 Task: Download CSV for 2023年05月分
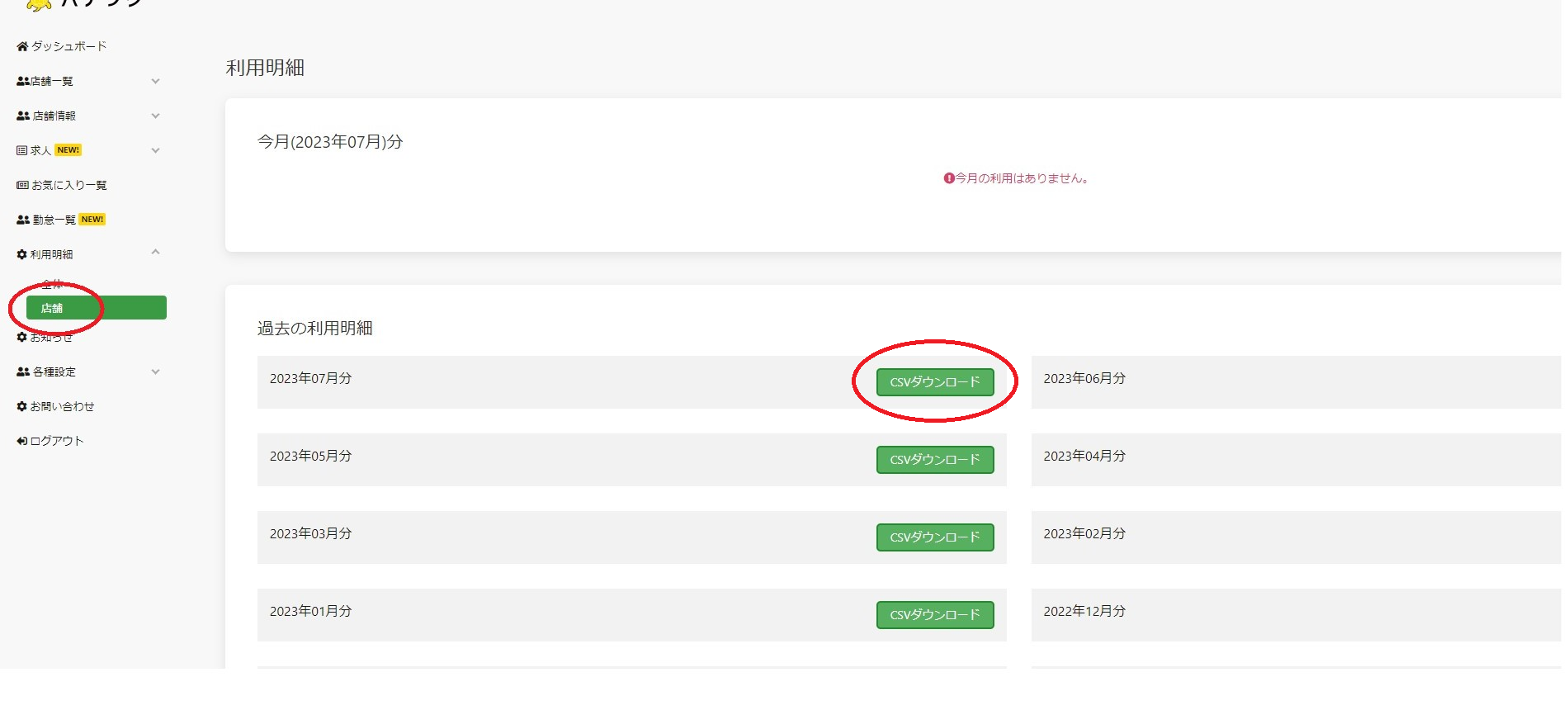(x=934, y=460)
